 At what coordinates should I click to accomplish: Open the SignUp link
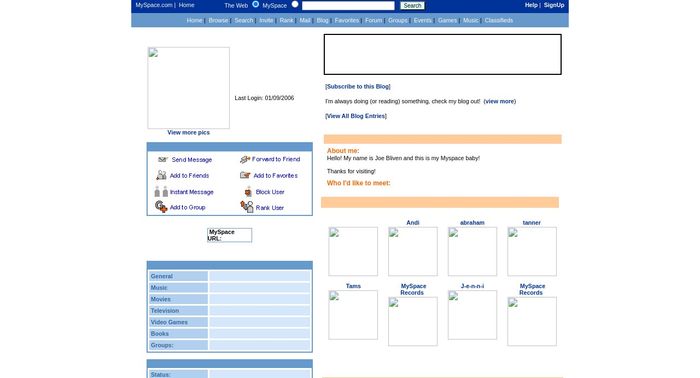pos(554,5)
